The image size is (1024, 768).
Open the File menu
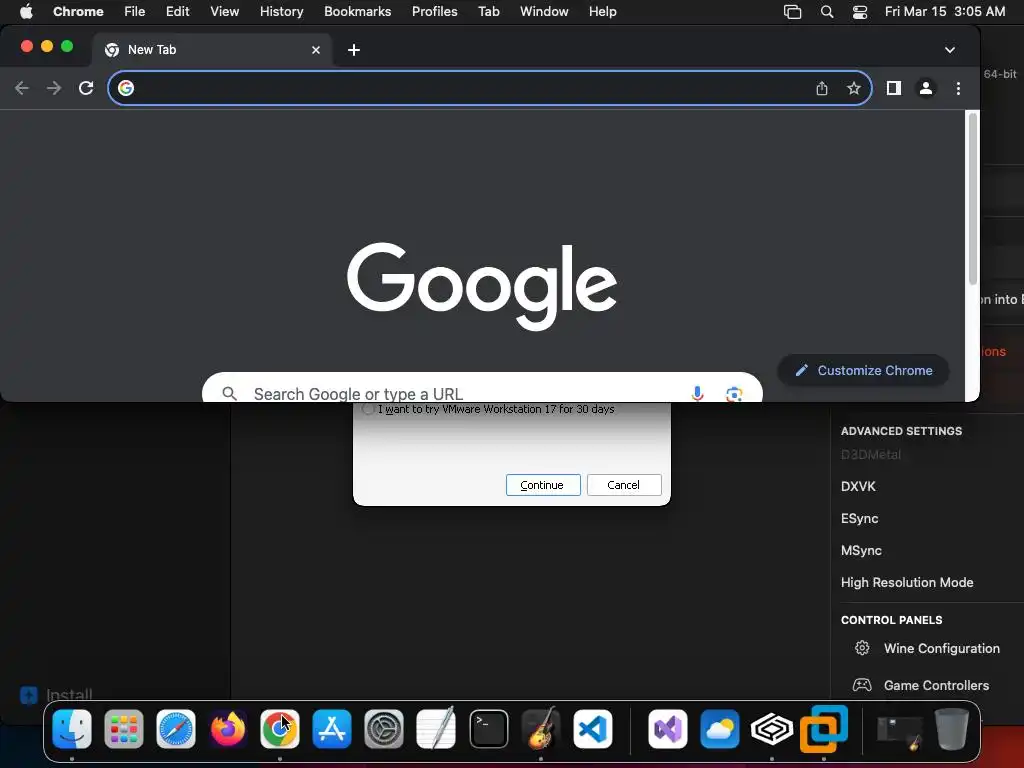(135, 12)
